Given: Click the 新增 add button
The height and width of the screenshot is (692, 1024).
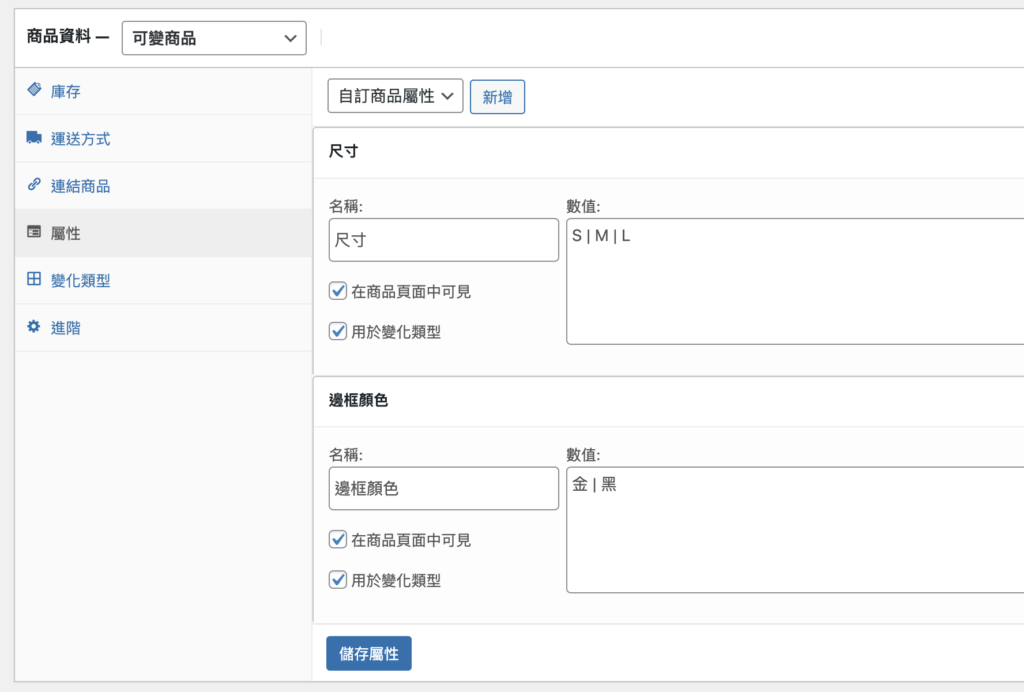Looking at the screenshot, I should [497, 95].
